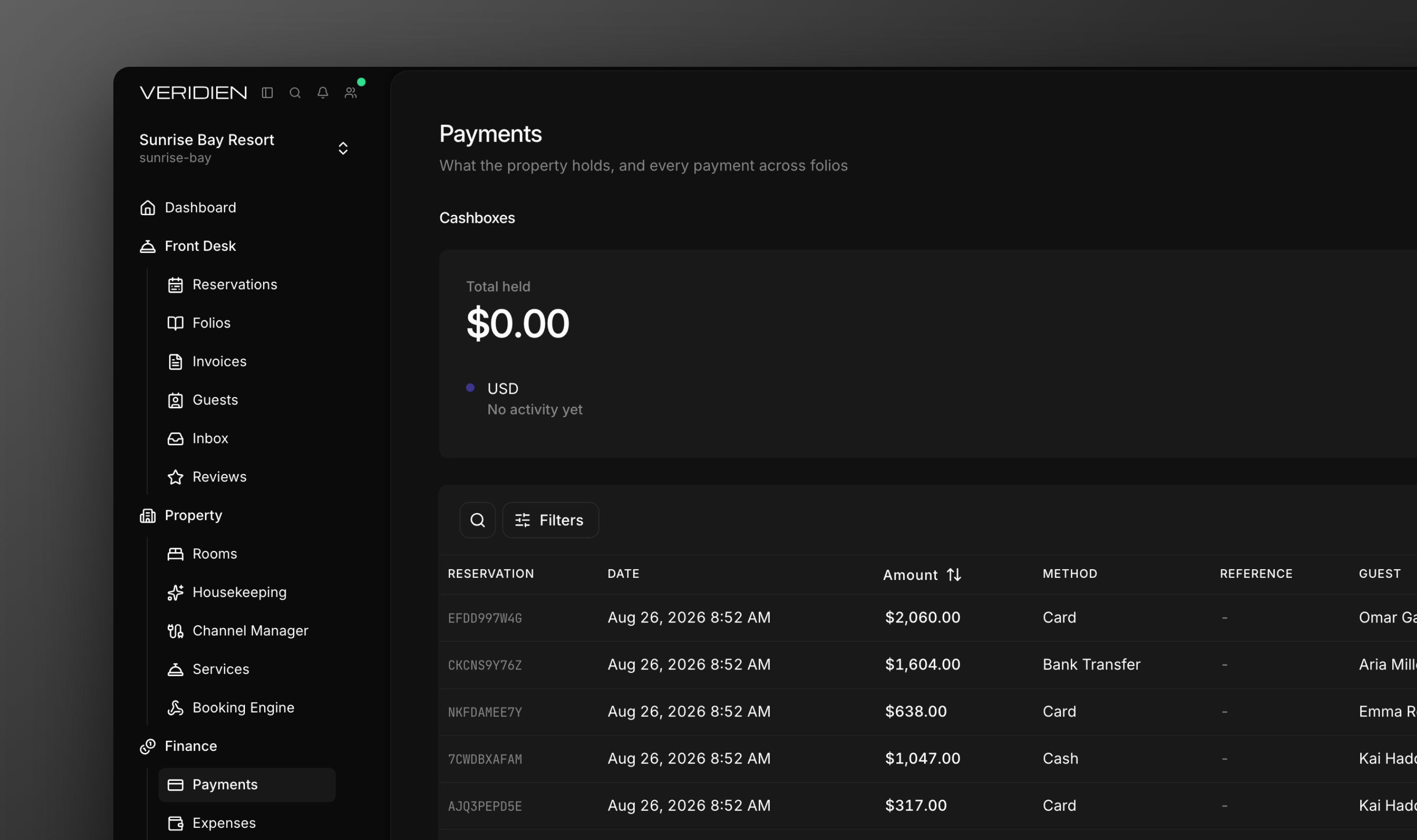1417x840 pixels.
Task: Select Payments in sidebar
Action: [247, 785]
